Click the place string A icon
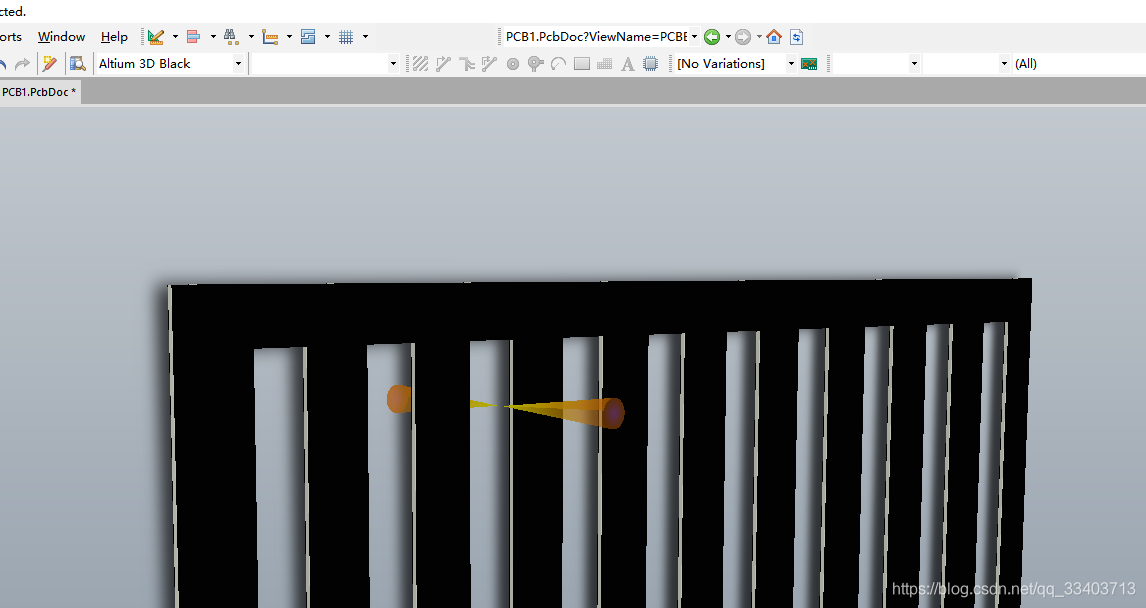Image resolution: width=1146 pixels, height=608 pixels. pos(628,64)
